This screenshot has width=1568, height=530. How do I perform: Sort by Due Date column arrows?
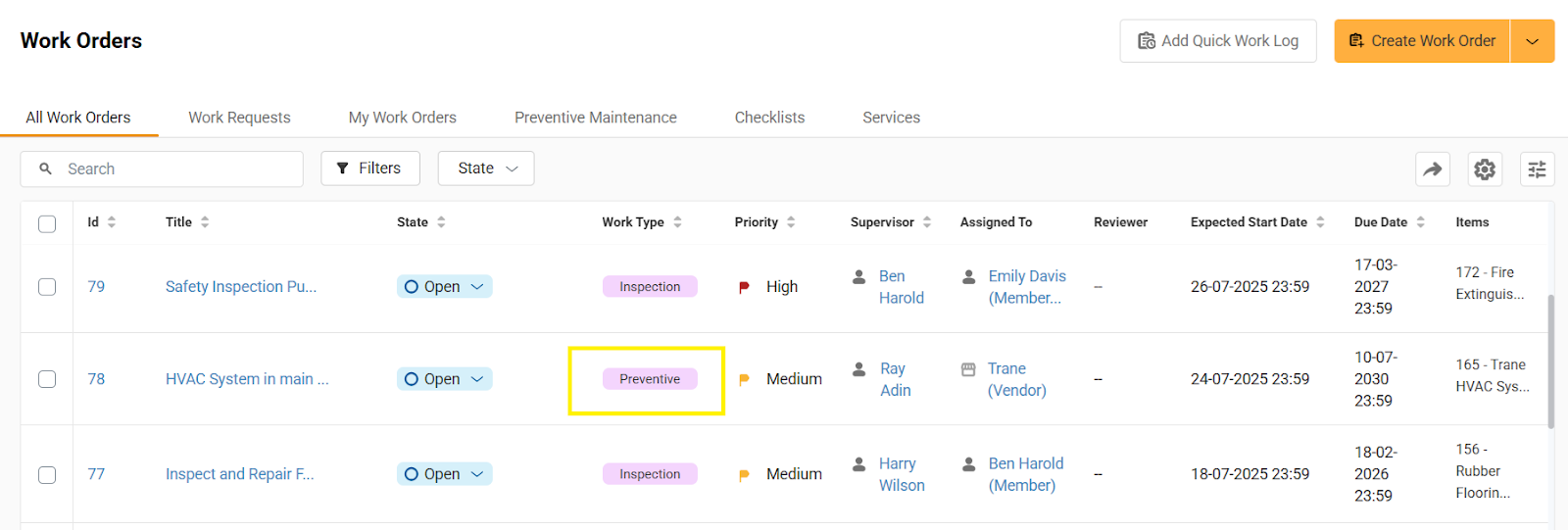tap(1420, 222)
